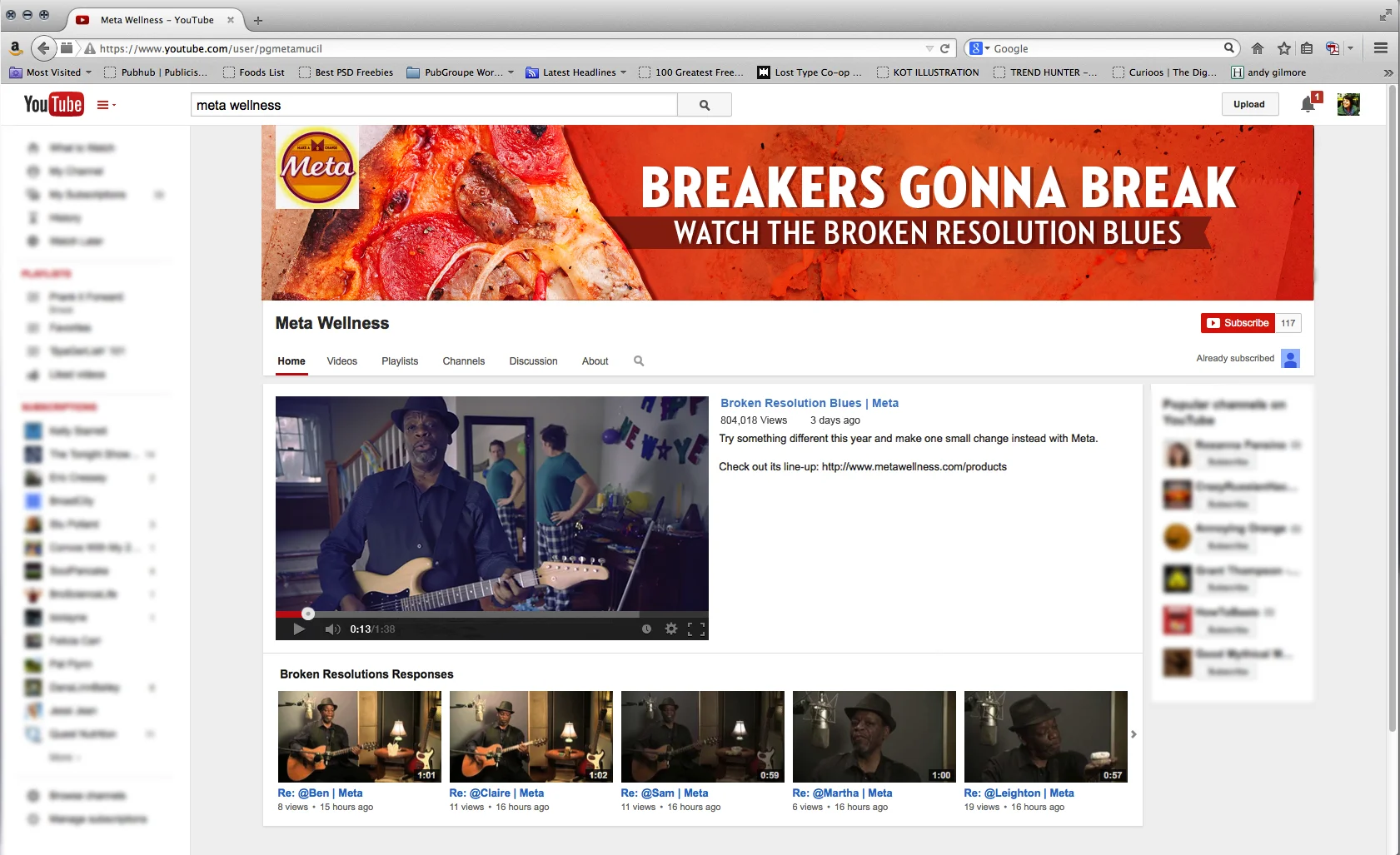Go back with the browser back arrow

point(44,48)
